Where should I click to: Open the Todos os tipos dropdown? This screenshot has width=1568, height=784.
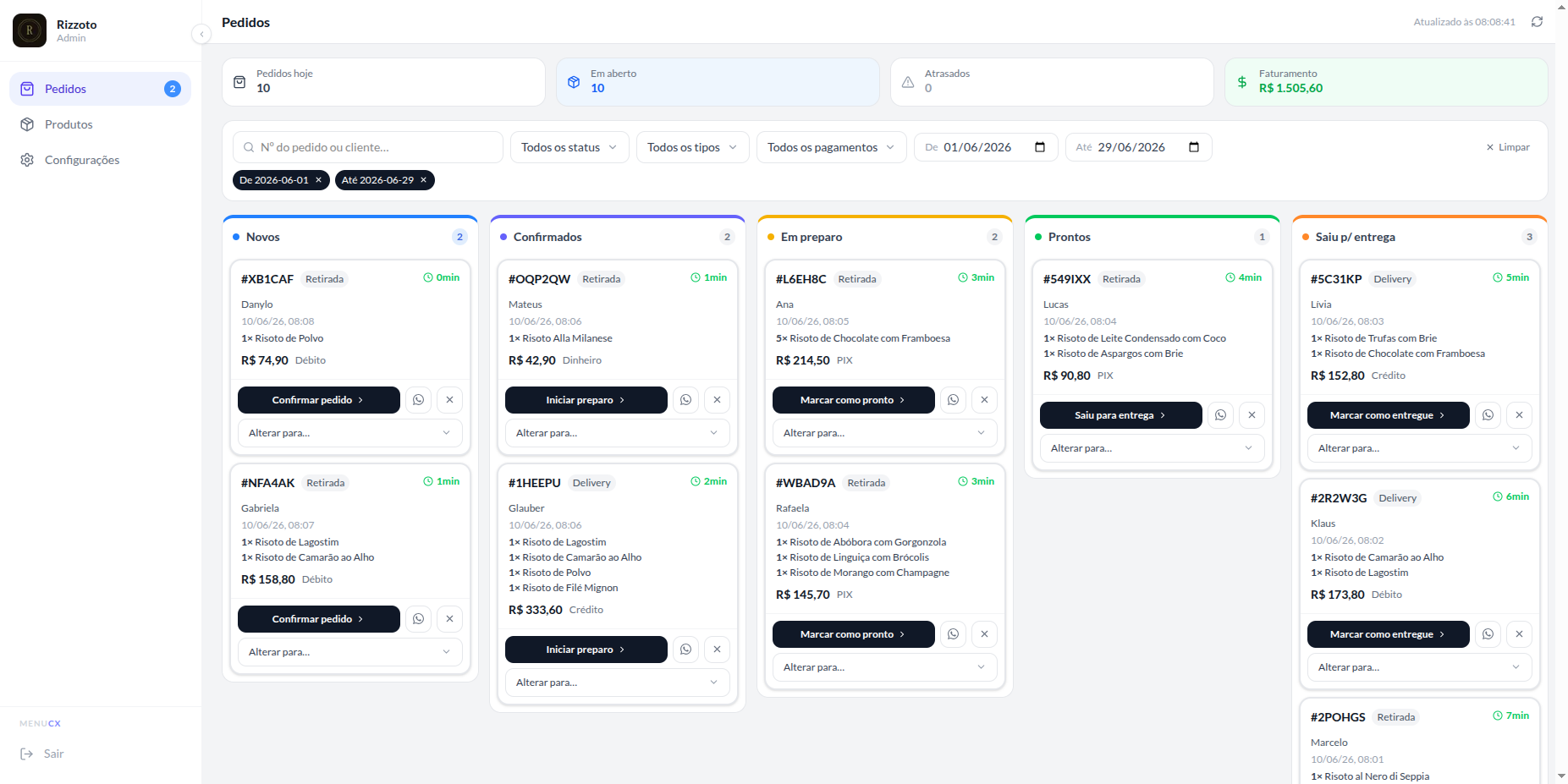(x=692, y=147)
